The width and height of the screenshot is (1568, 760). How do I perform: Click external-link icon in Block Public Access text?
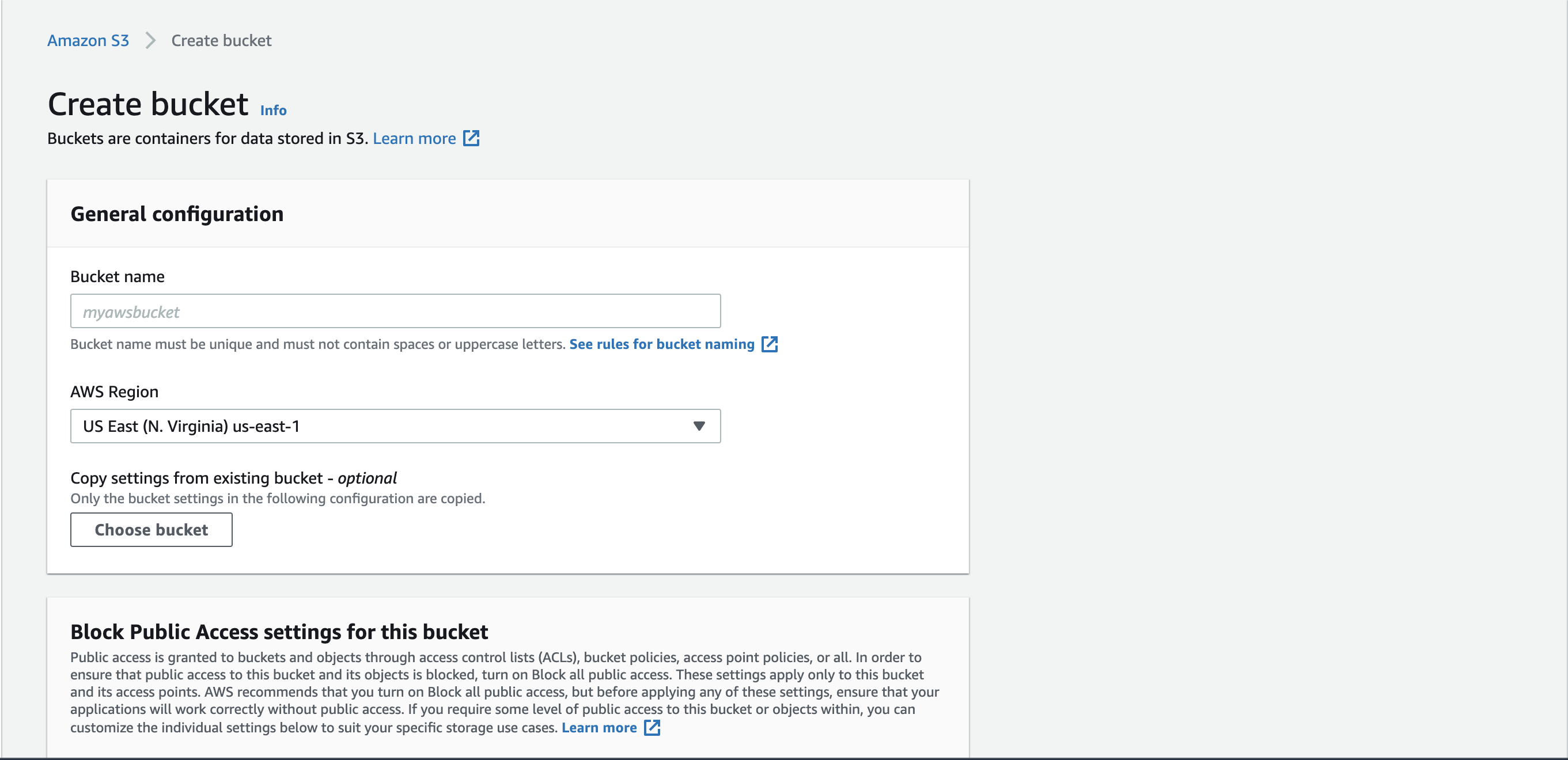(652, 727)
